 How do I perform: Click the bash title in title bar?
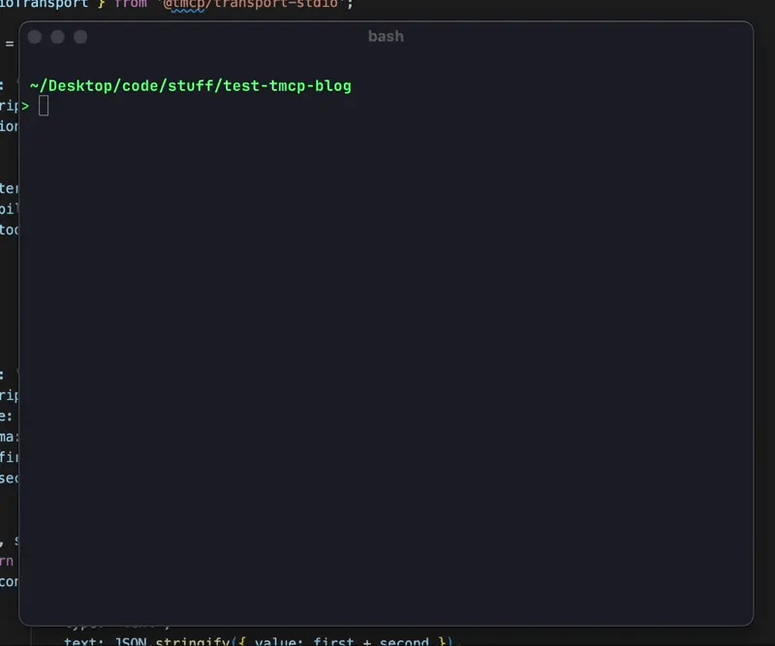pyautogui.click(x=385, y=36)
